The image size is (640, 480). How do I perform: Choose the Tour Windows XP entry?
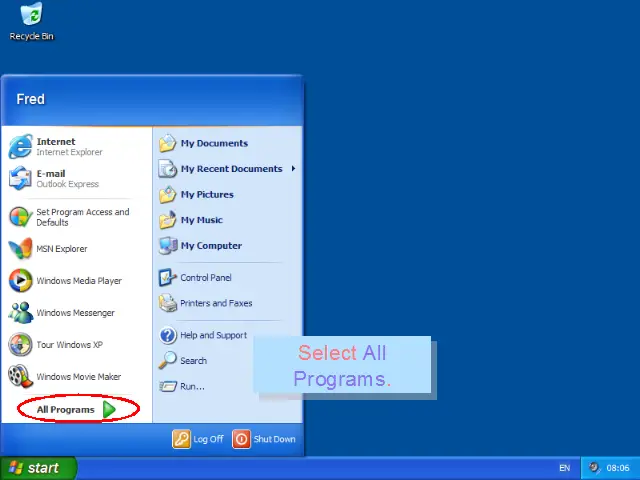point(69,345)
